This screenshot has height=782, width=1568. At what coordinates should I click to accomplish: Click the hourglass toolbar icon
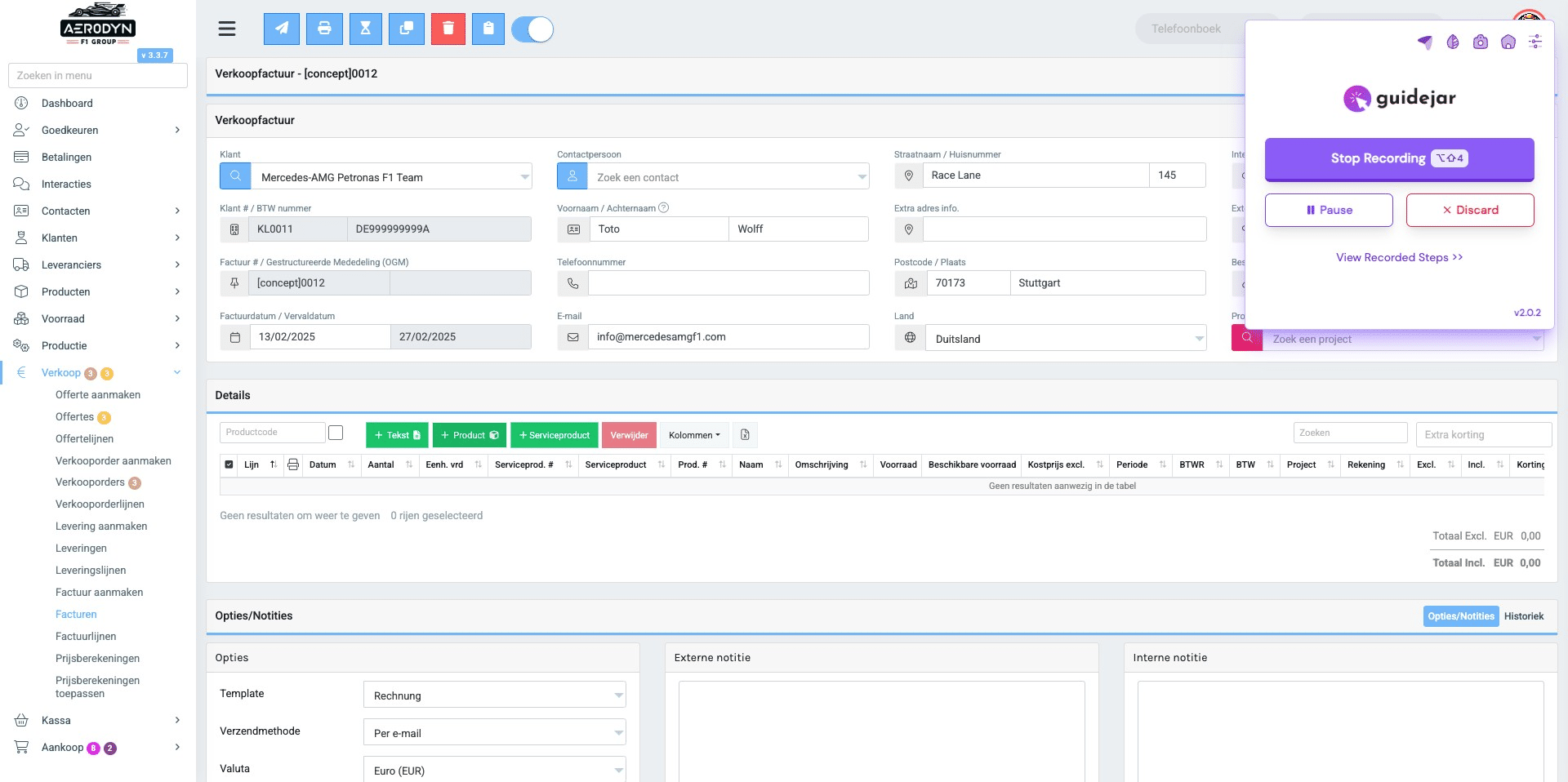tap(366, 29)
